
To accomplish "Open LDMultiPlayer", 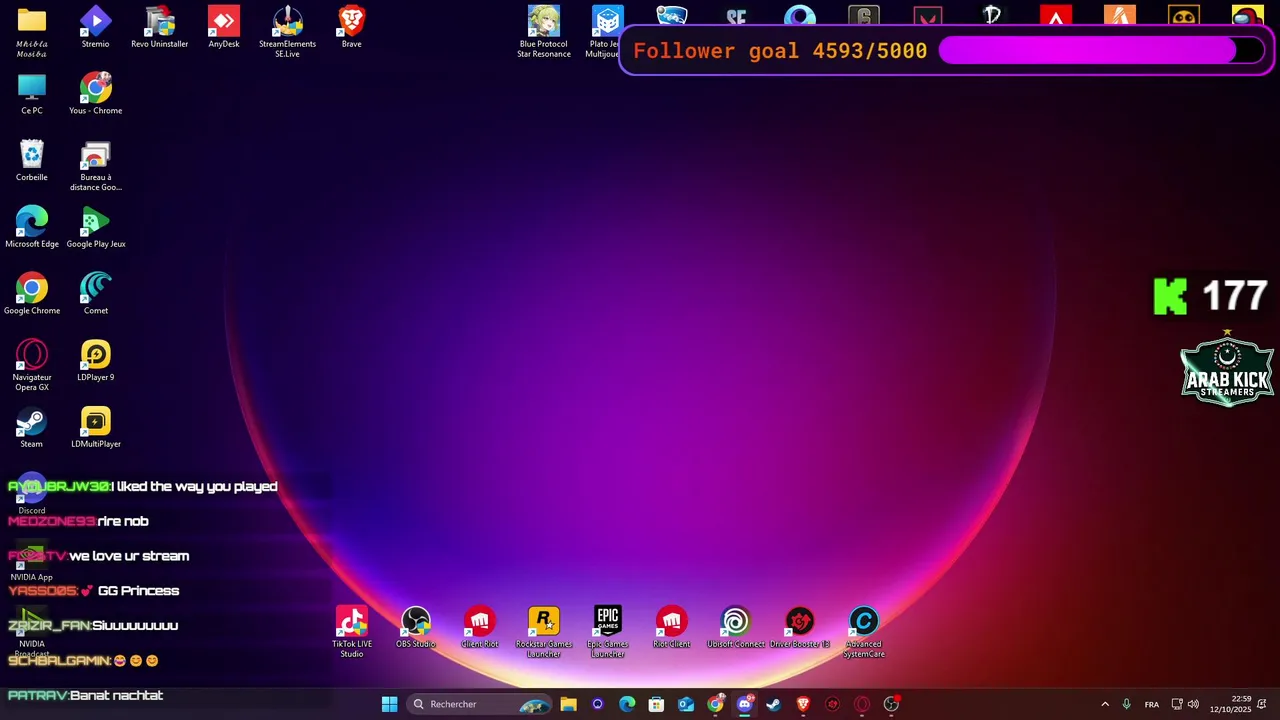I will click(x=96, y=427).
